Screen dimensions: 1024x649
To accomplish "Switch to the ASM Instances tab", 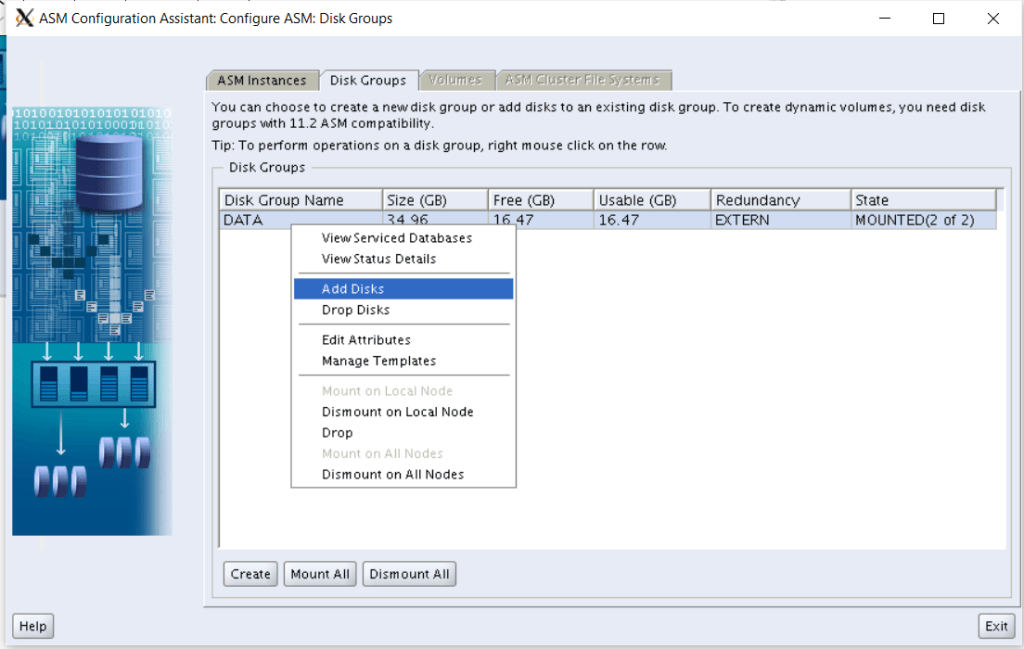I will tap(262, 80).
